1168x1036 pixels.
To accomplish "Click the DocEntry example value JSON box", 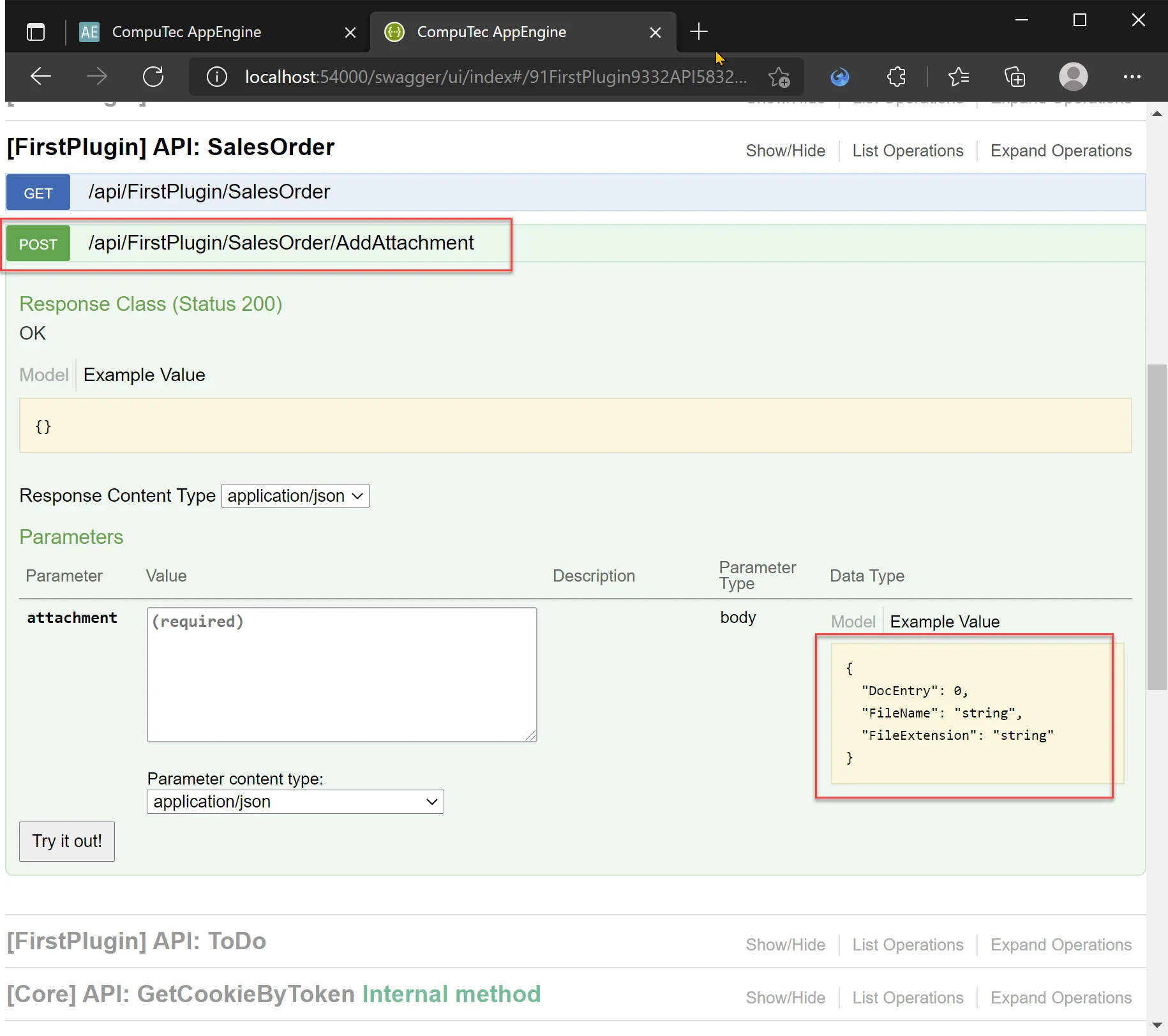I will (976, 713).
